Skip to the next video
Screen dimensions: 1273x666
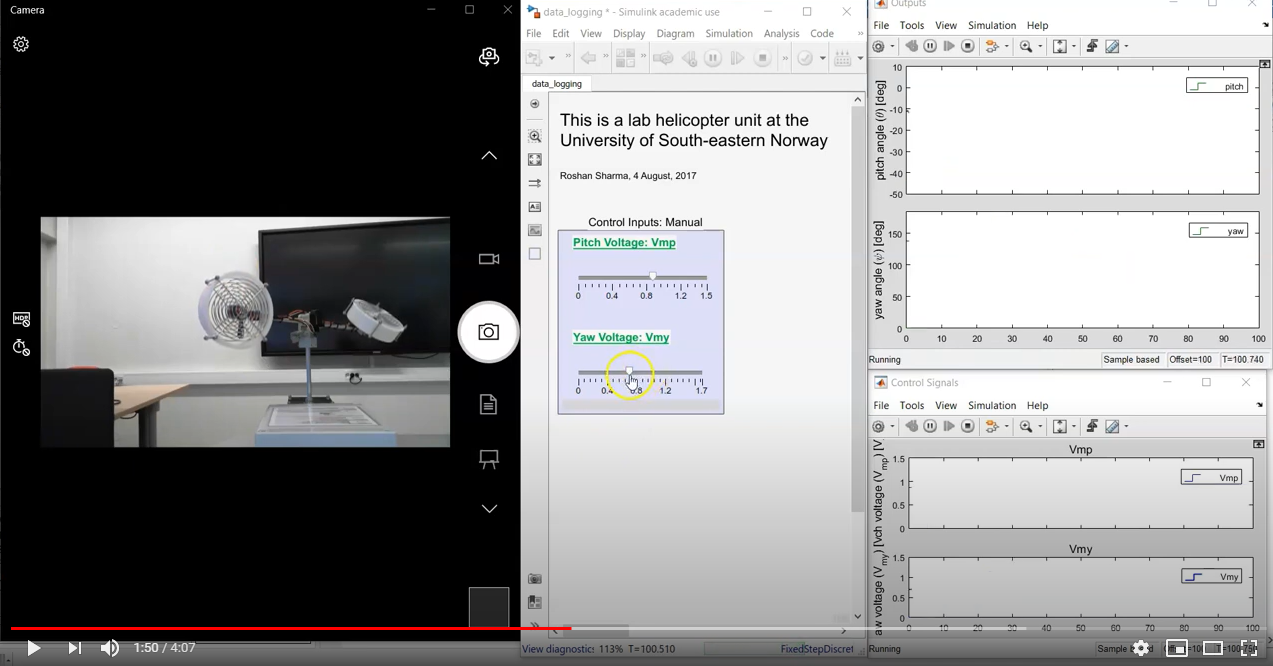click(x=74, y=648)
